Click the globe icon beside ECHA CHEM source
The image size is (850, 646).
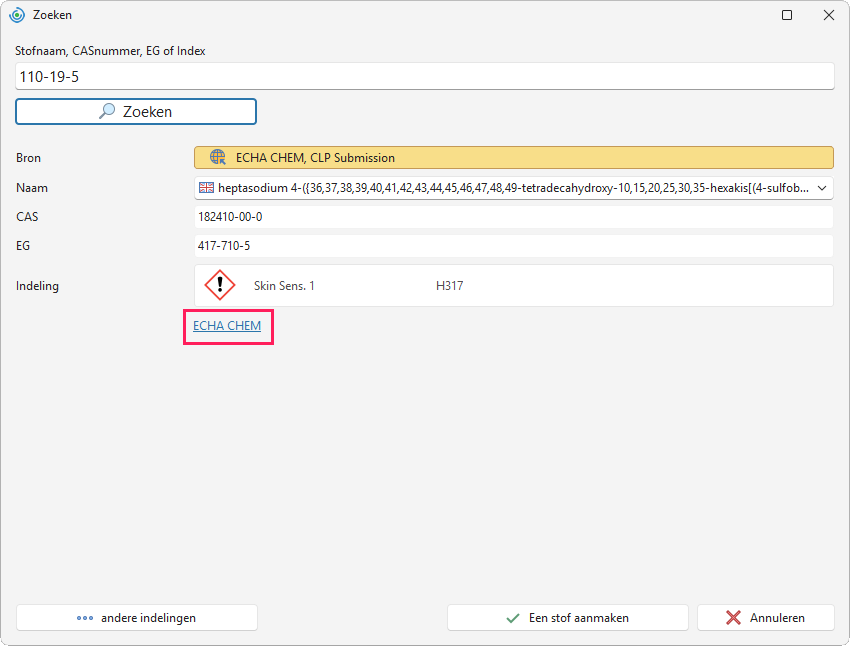coord(218,158)
